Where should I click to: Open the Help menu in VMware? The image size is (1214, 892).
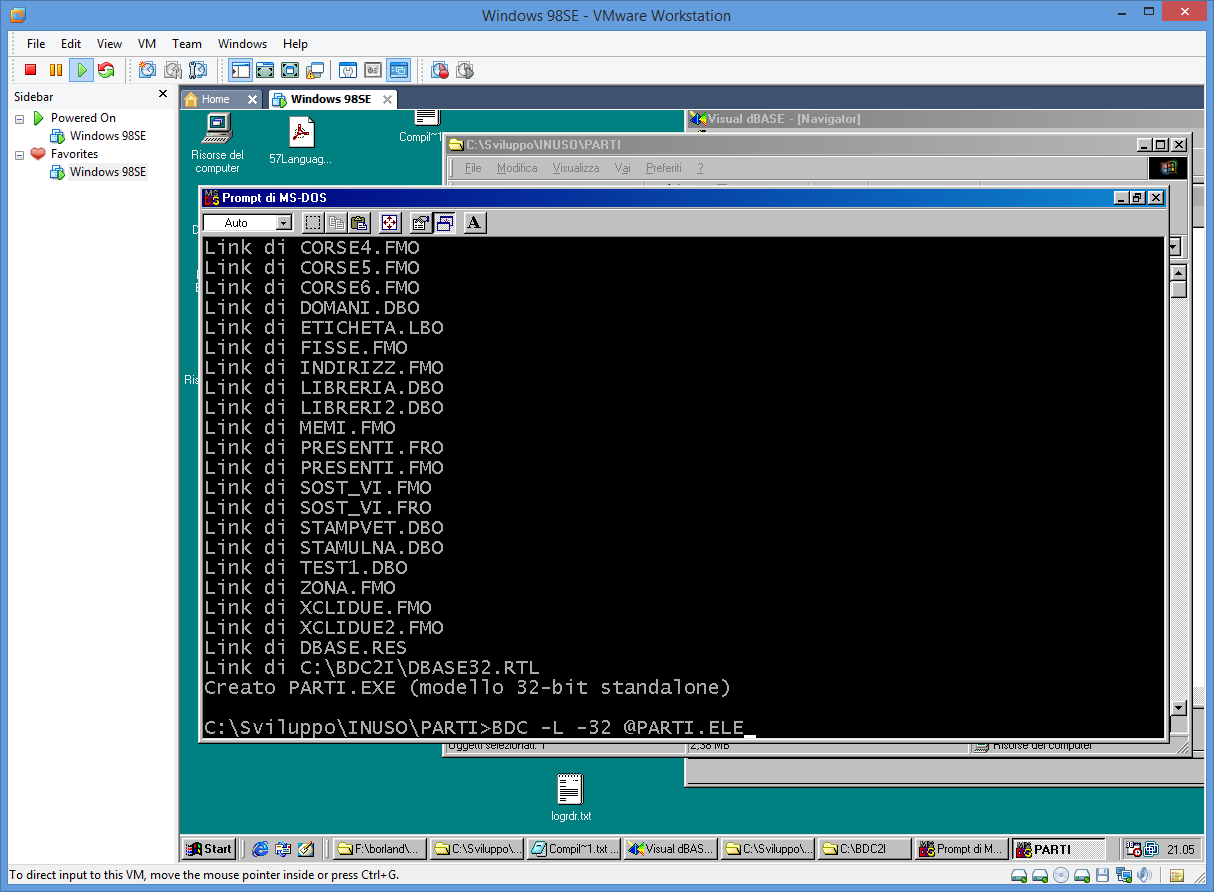pyautogui.click(x=295, y=44)
